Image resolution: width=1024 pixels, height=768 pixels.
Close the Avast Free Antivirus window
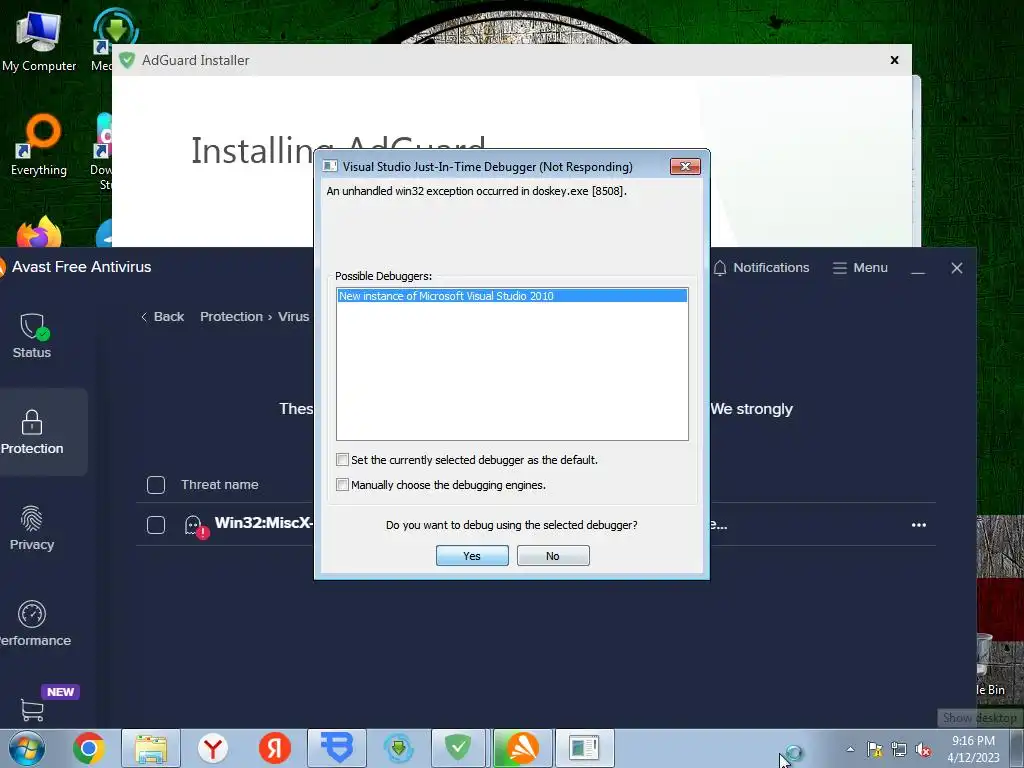(x=957, y=268)
